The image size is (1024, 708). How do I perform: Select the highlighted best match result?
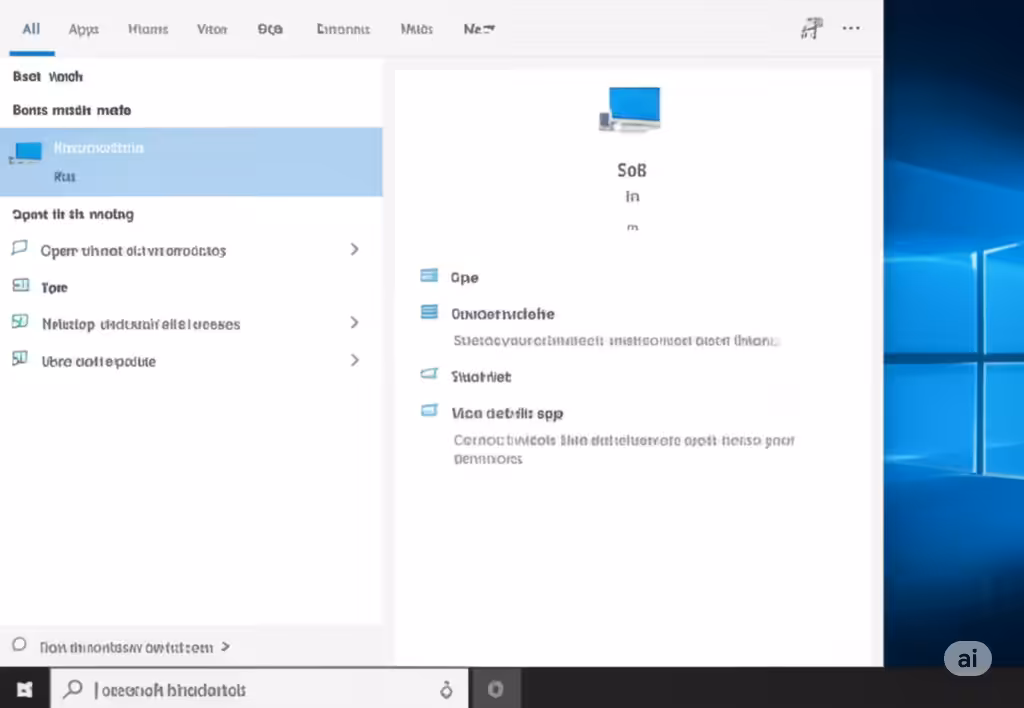pos(191,162)
